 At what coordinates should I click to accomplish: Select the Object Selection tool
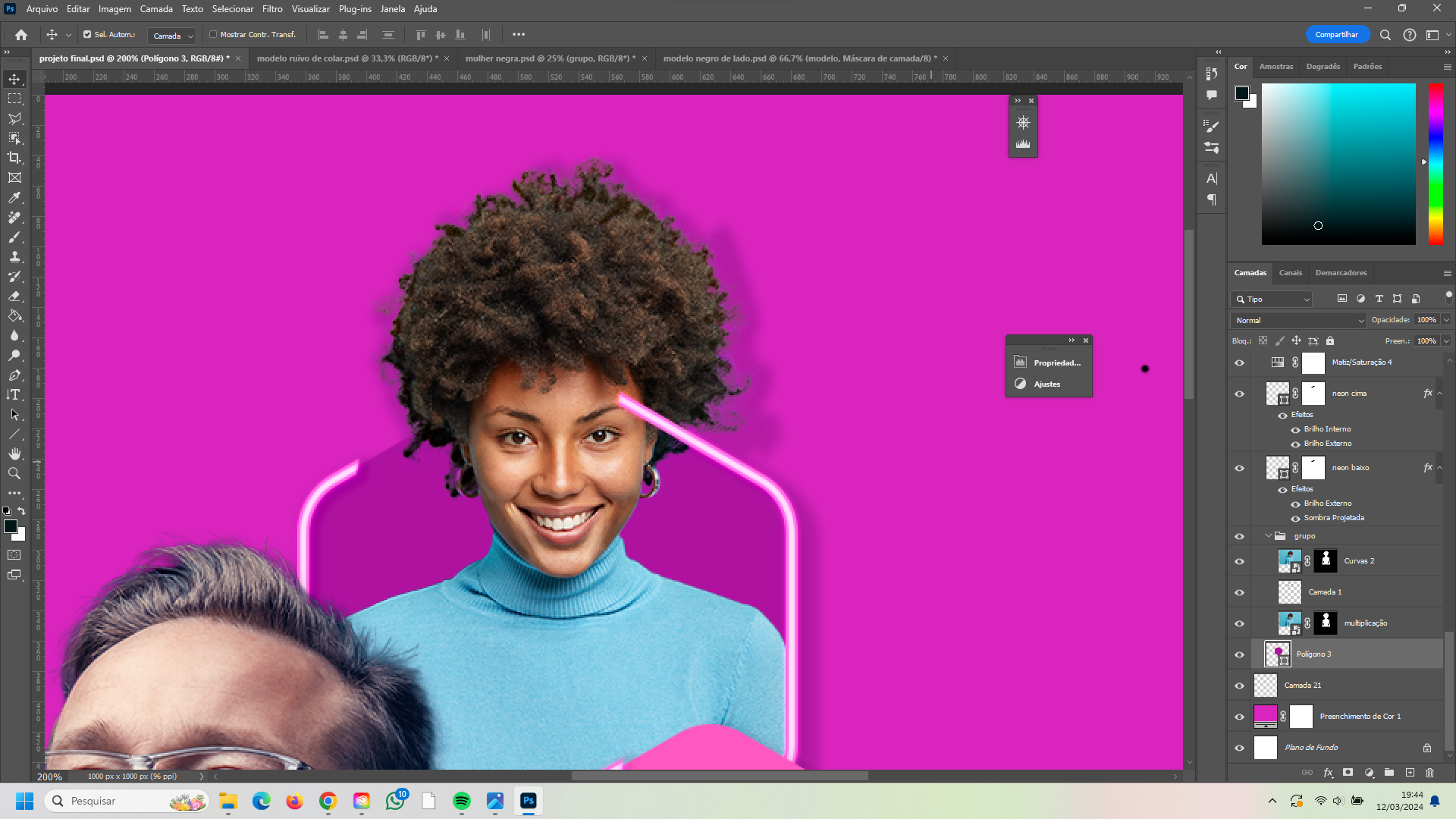(14, 138)
